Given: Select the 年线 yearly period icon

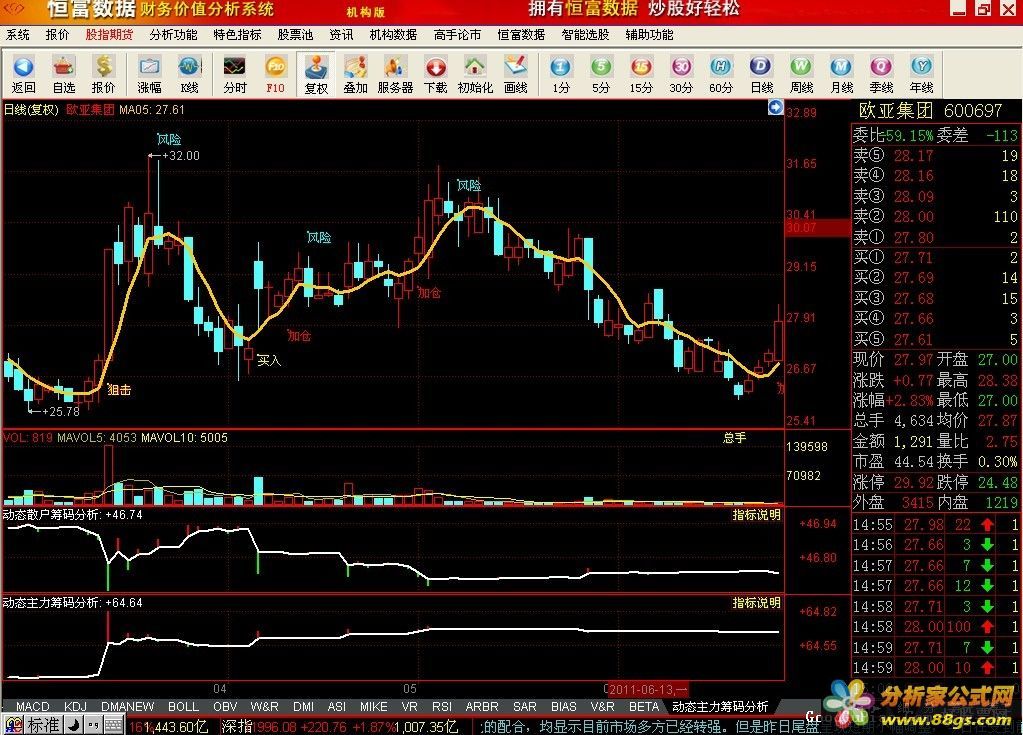Looking at the screenshot, I should pyautogui.click(x=921, y=74).
